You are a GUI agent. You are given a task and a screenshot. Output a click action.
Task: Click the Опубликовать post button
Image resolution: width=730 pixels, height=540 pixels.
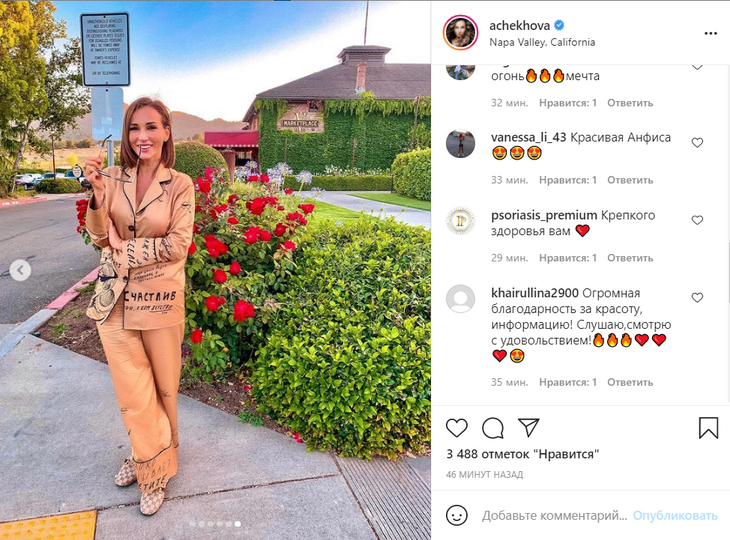click(x=675, y=515)
